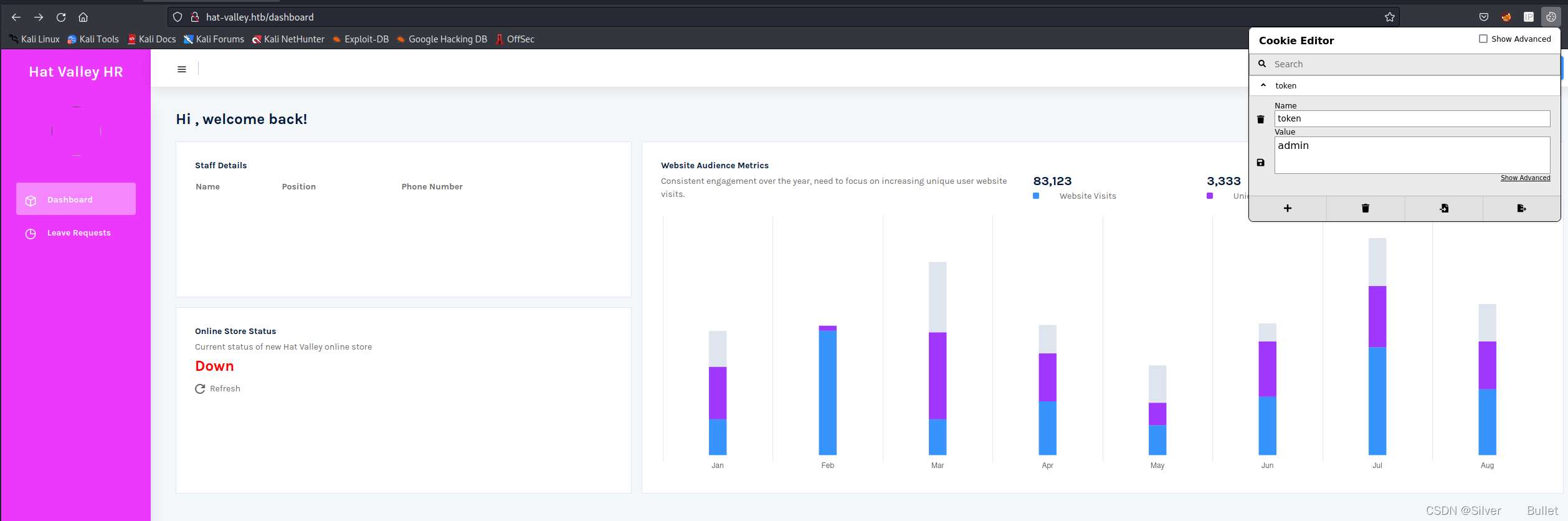This screenshot has height=521, width=1568.
Task: Open the Cookie Editor extension icon
Action: tap(1551, 17)
